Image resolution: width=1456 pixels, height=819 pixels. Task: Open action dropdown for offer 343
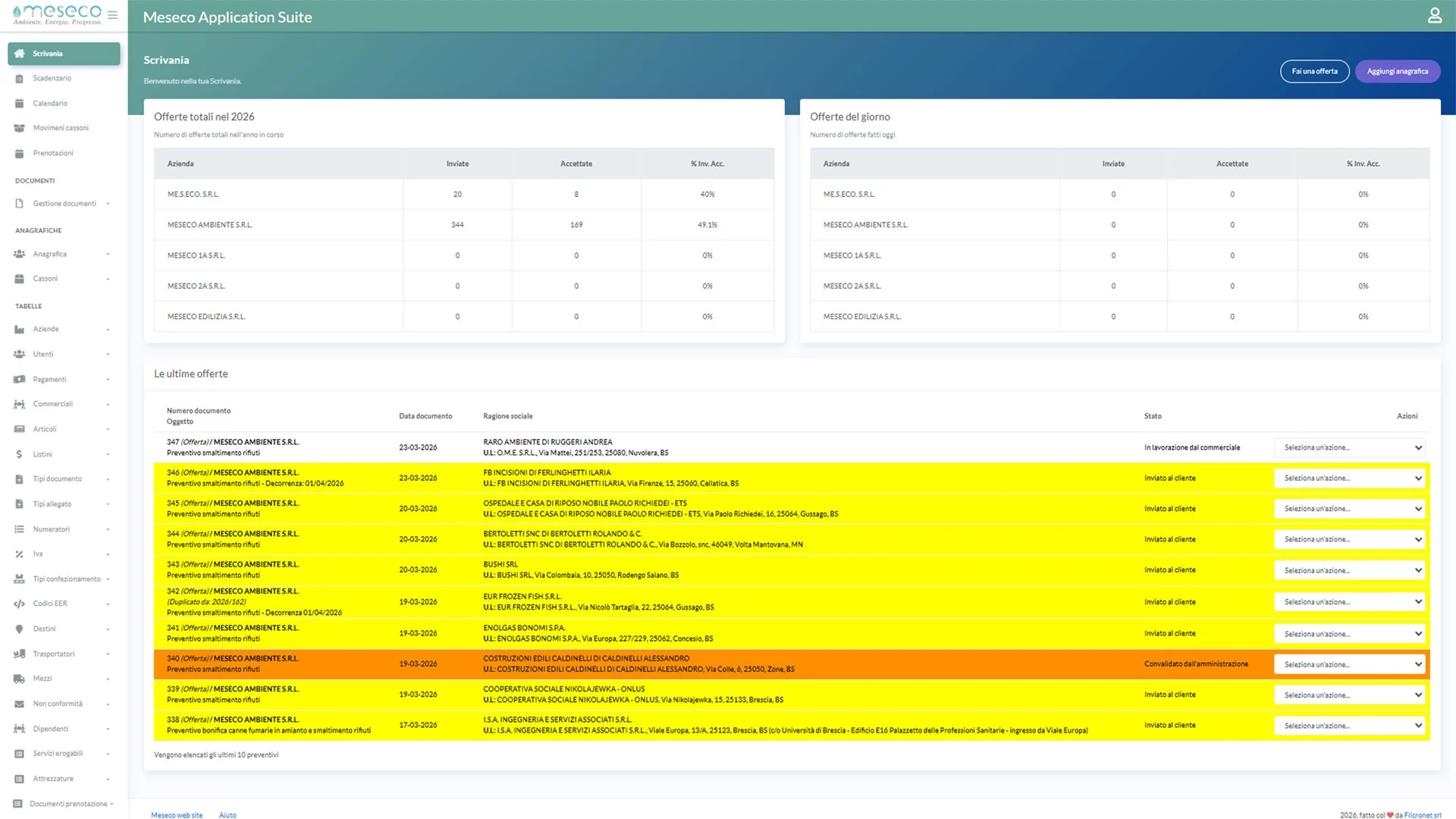(1350, 570)
